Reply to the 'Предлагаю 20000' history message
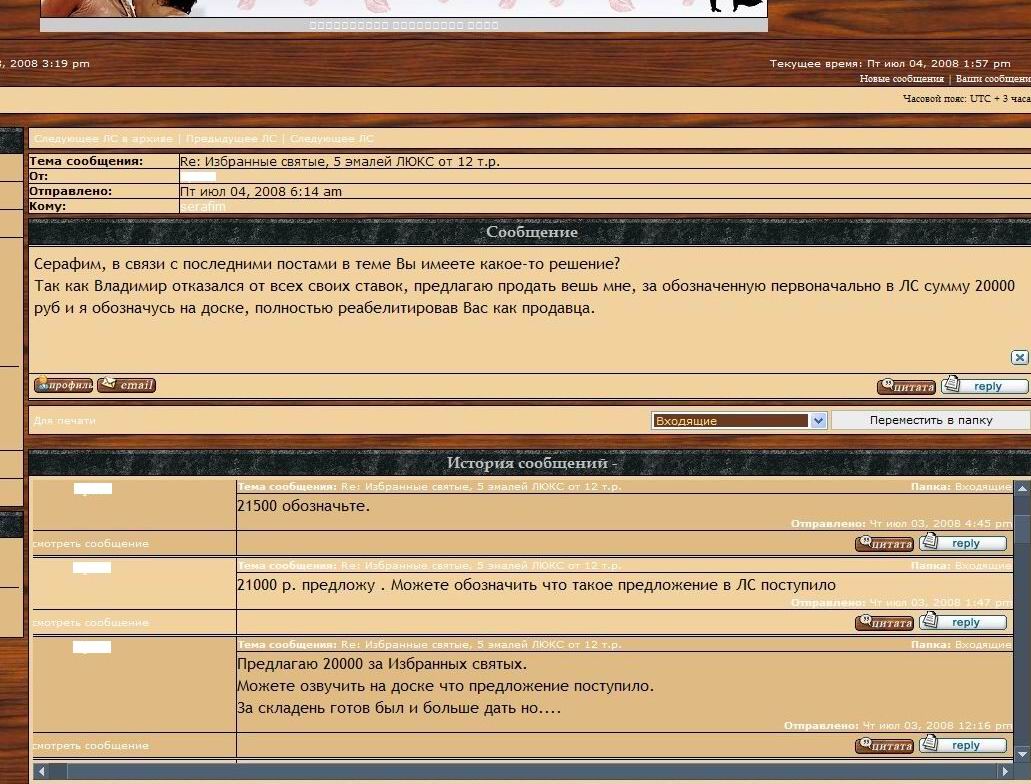This screenshot has height=784, width=1031. click(963, 745)
